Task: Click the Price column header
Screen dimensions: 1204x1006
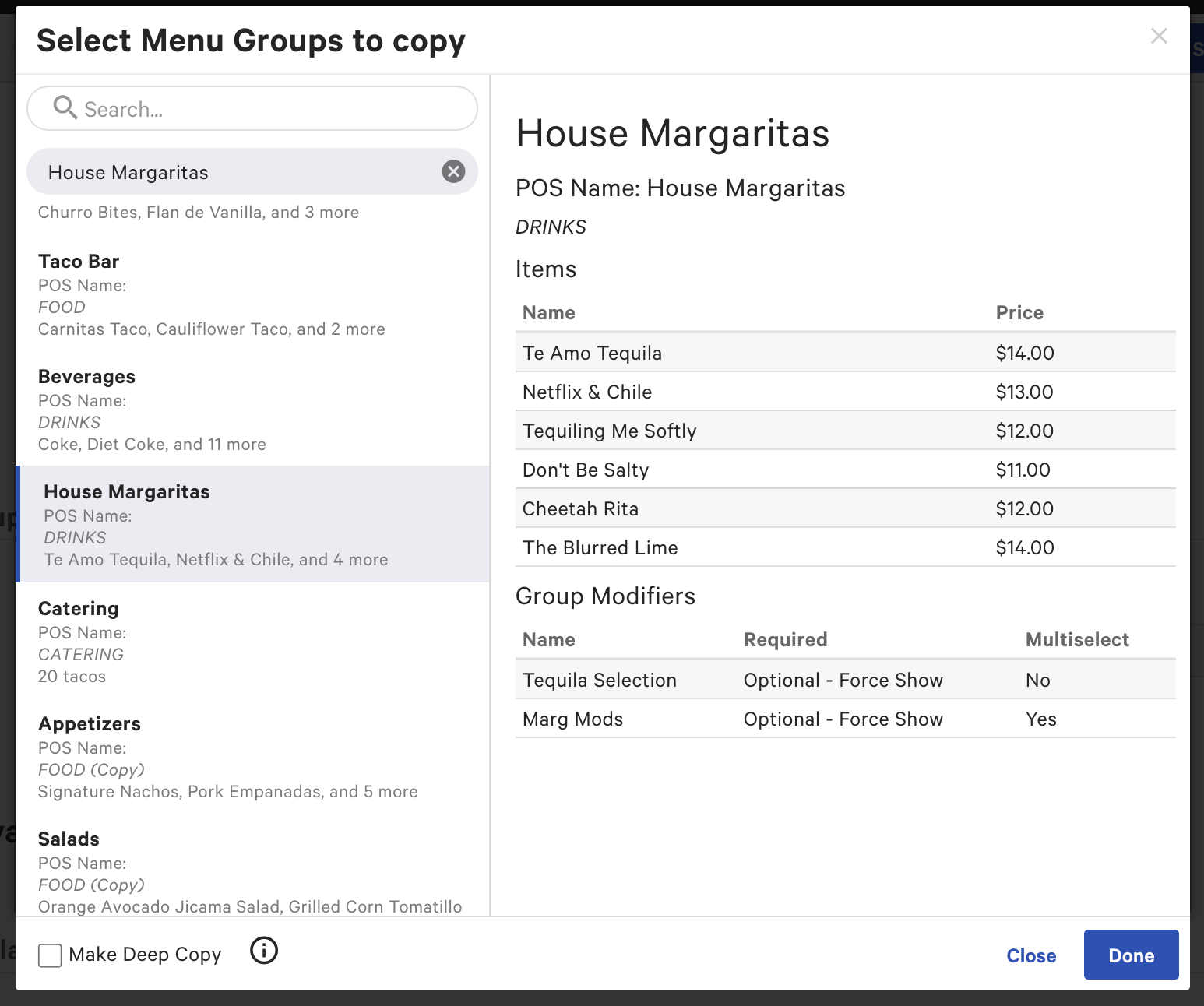Action: click(x=1019, y=312)
